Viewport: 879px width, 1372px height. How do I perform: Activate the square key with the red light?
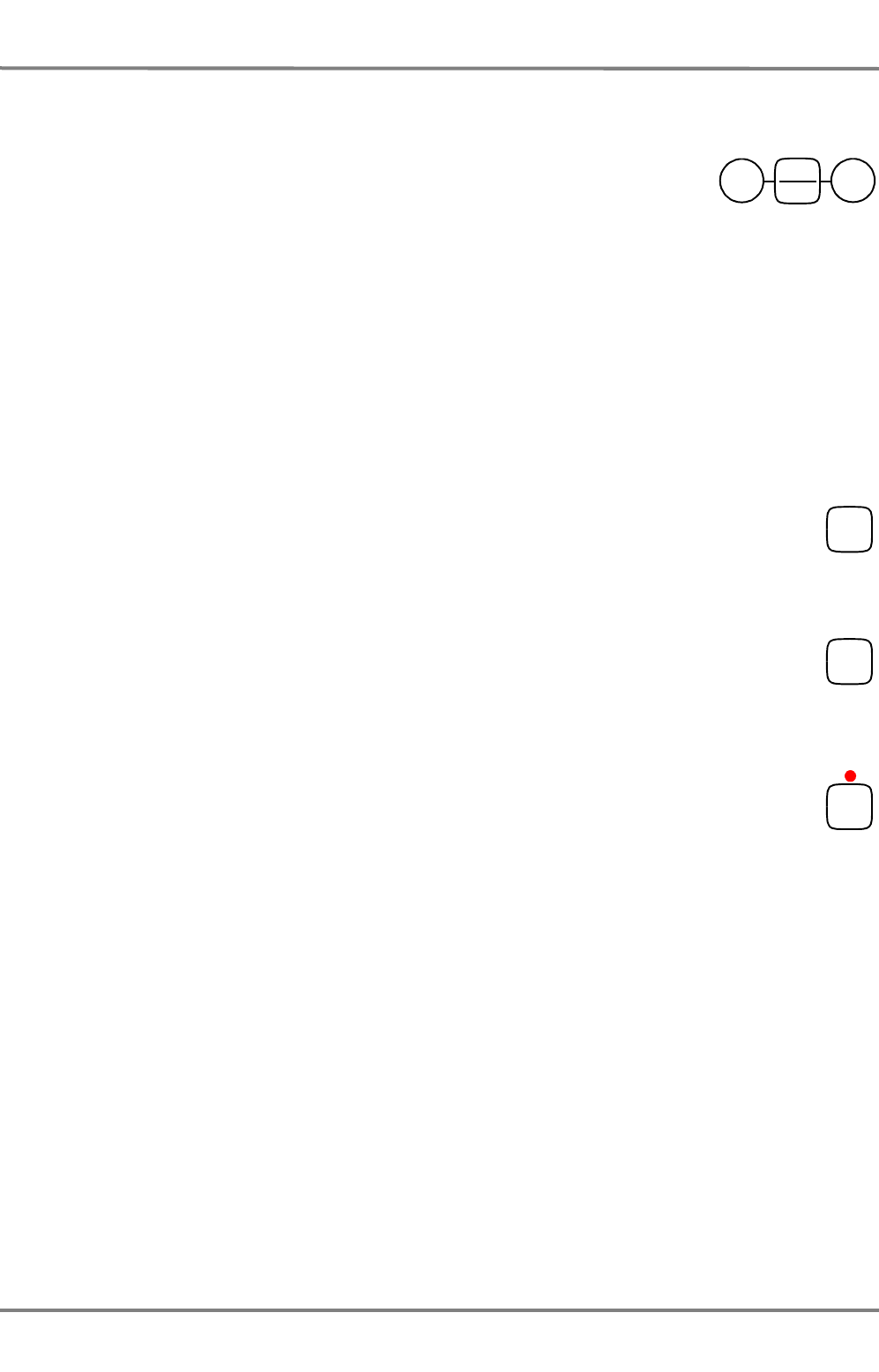(849, 806)
